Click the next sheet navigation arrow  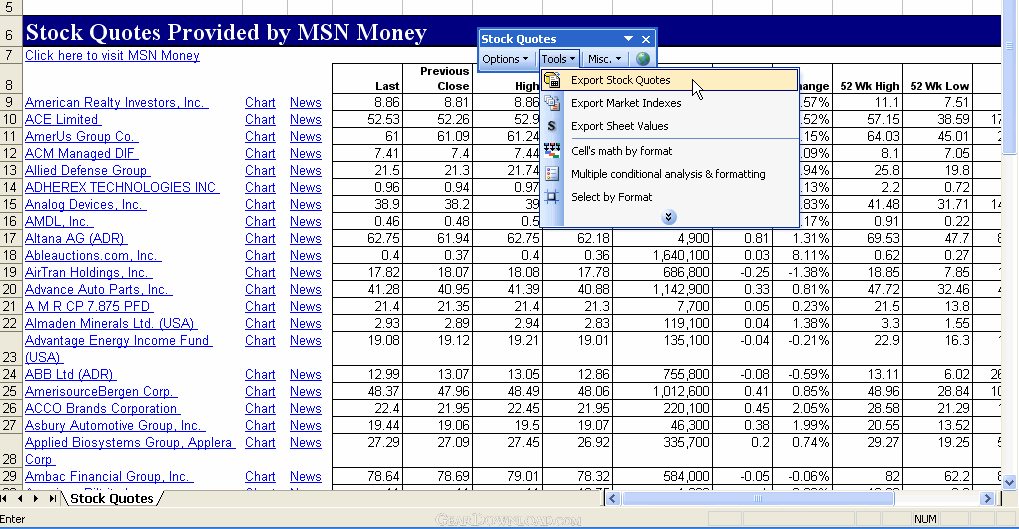(36, 498)
